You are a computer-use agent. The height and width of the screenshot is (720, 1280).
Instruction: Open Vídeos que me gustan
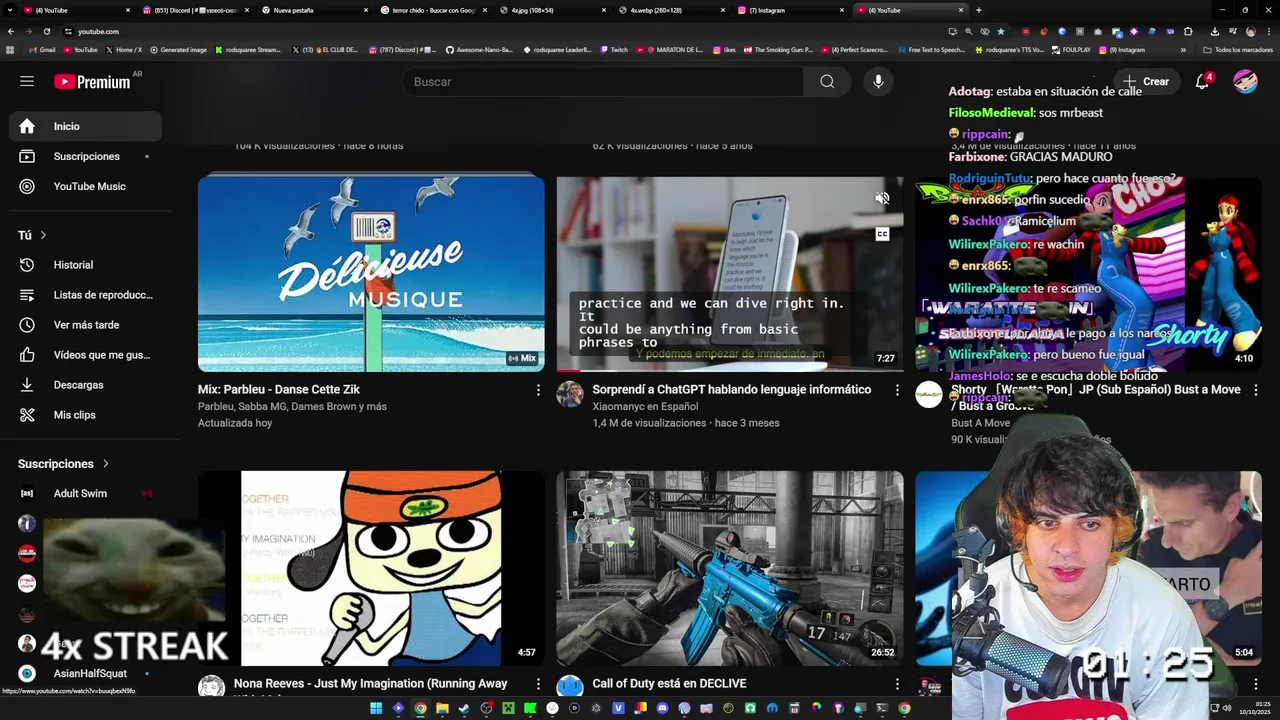(x=86, y=355)
